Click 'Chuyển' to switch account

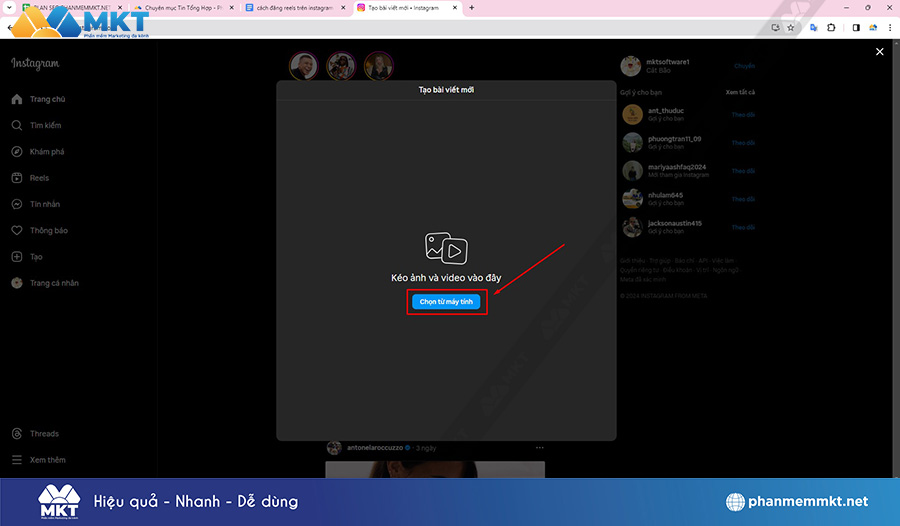coord(744,66)
